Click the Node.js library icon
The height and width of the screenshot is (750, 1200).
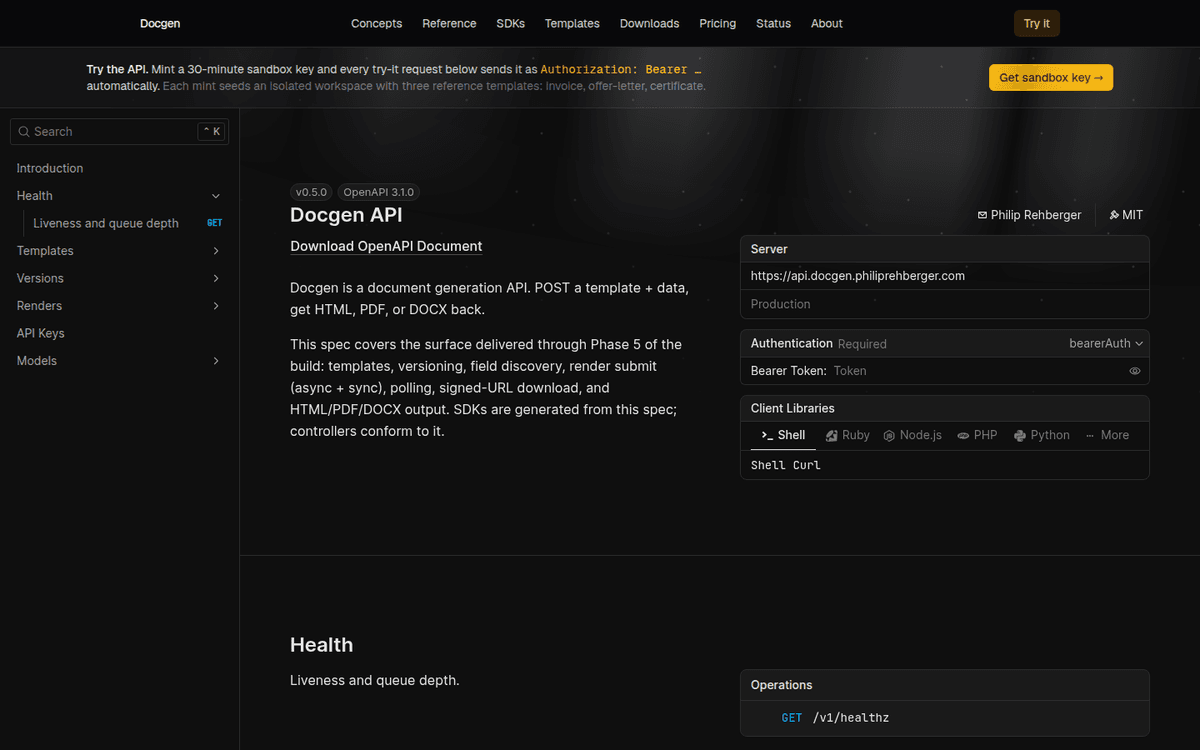tap(888, 436)
